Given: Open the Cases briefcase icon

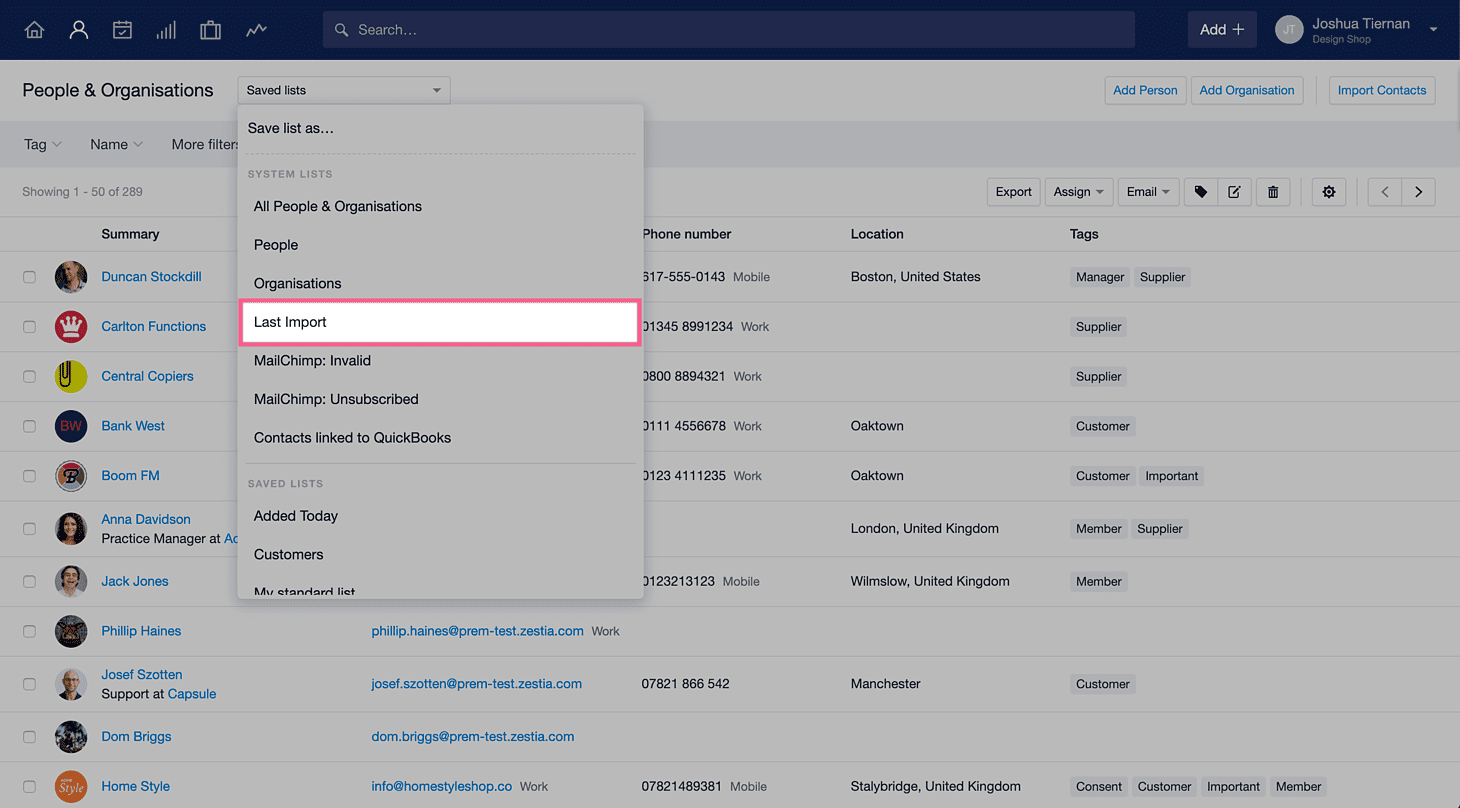Looking at the screenshot, I should pos(210,30).
